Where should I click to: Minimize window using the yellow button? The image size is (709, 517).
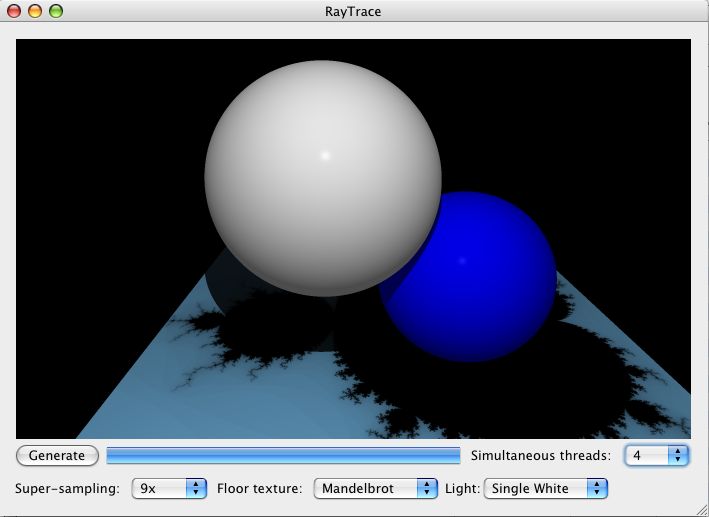coord(35,12)
